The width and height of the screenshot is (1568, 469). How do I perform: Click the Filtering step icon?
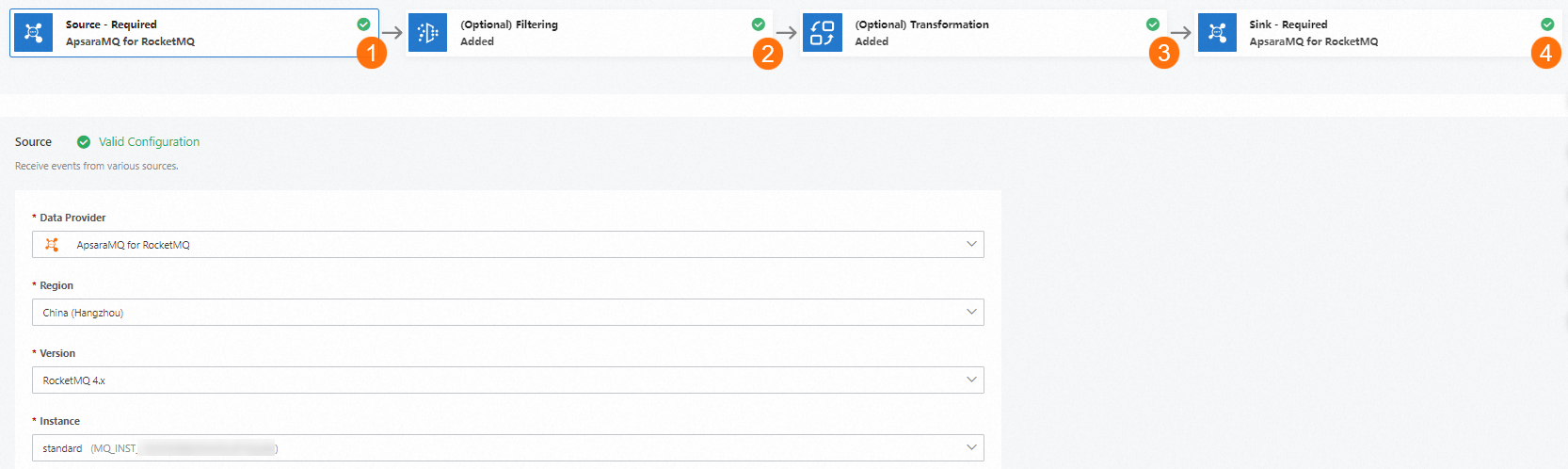pyautogui.click(x=427, y=33)
